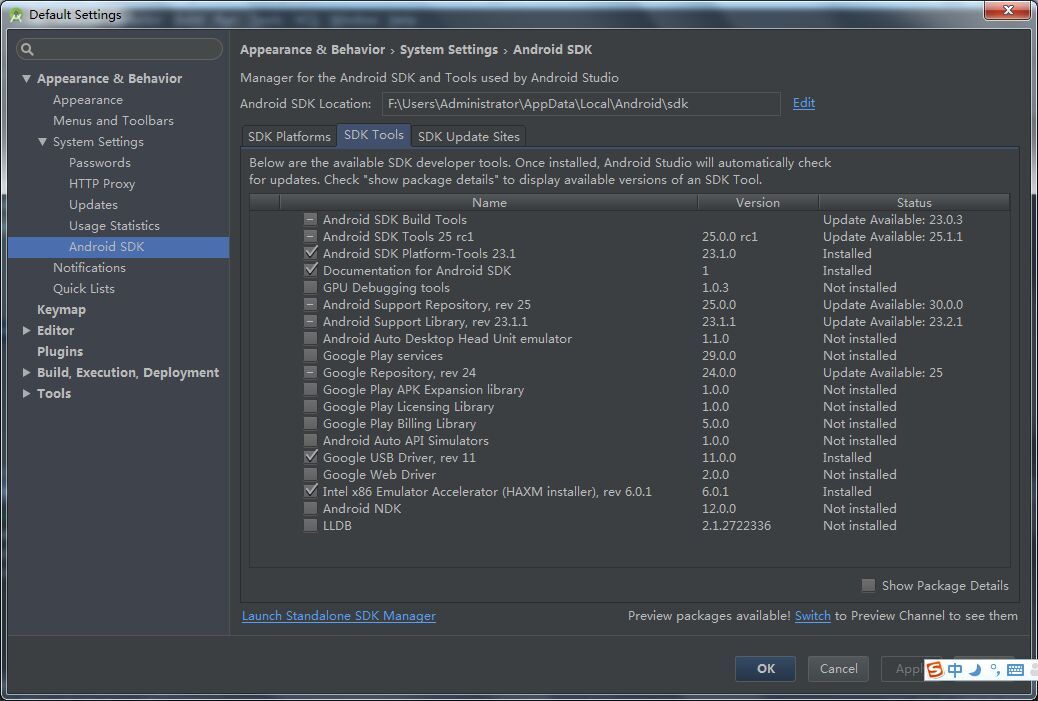This screenshot has width=1038, height=701.
Task: Click 'Update Available: 30.0.0' status cell
Action: point(892,304)
